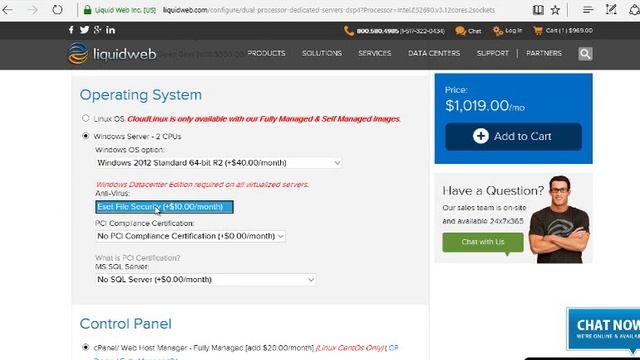The image size is (640, 360).
Task: Click the Operating System heading
Action: coord(140,95)
